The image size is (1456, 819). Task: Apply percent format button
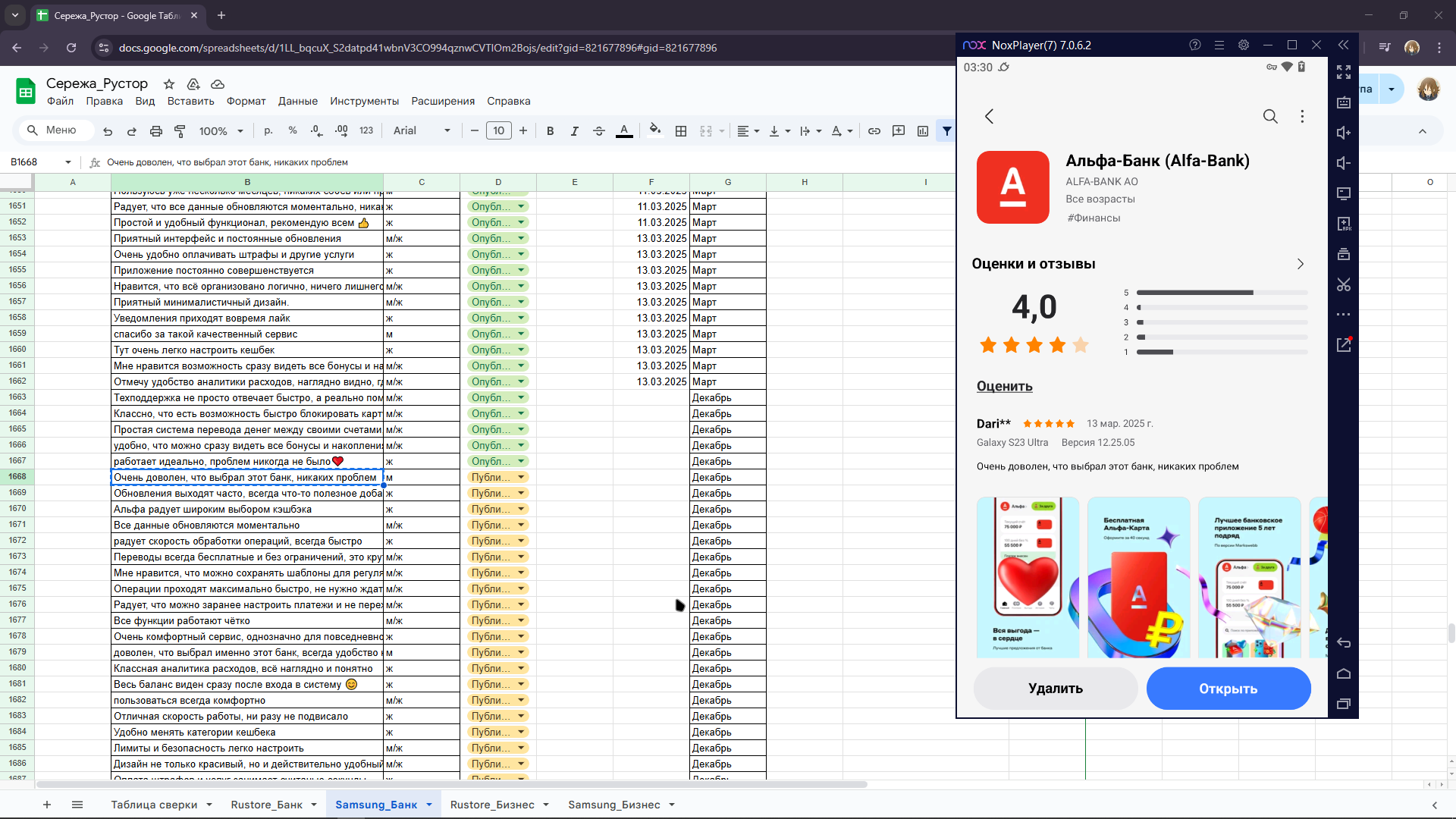pyautogui.click(x=293, y=130)
